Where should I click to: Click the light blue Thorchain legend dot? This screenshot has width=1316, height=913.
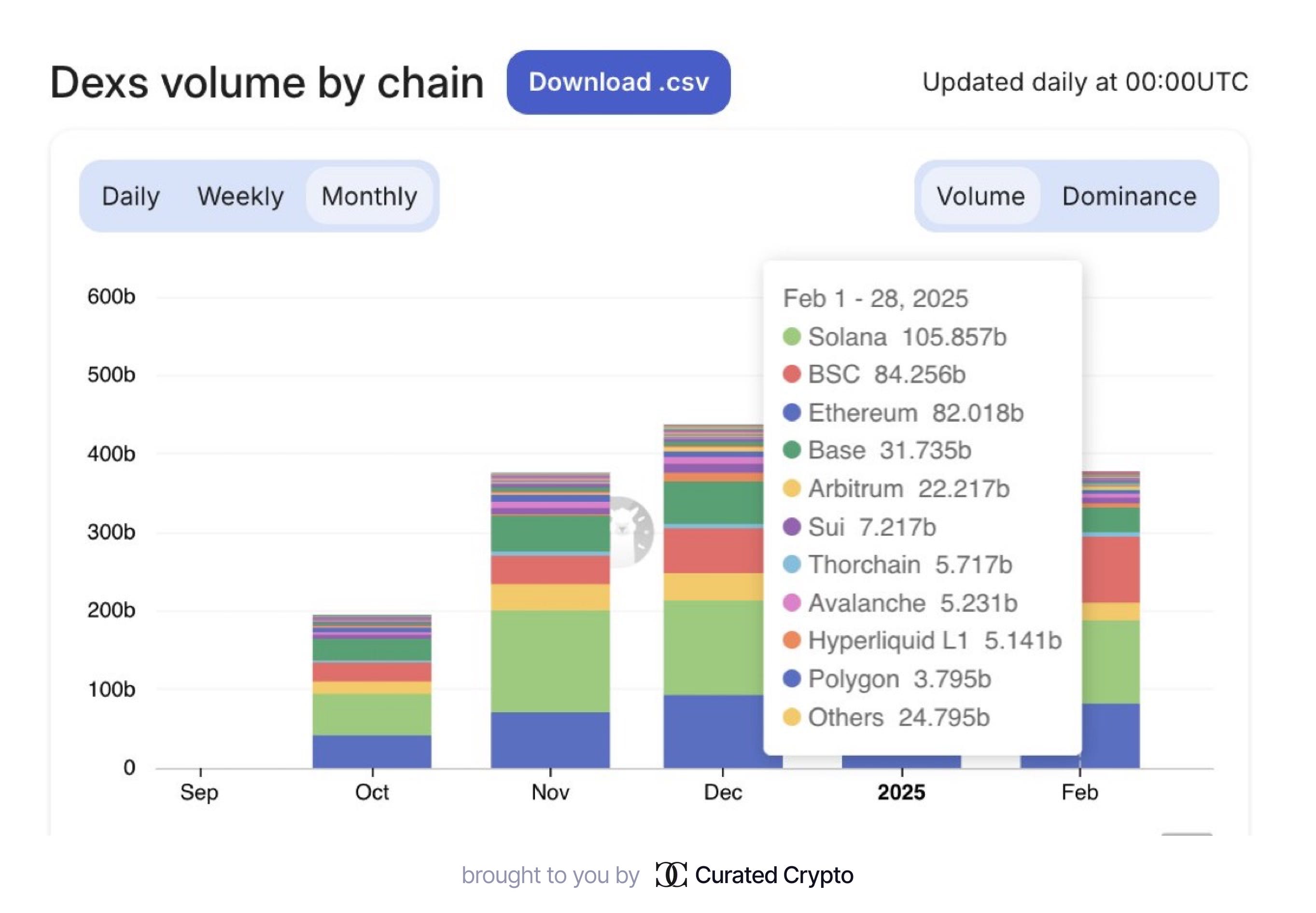(x=791, y=565)
